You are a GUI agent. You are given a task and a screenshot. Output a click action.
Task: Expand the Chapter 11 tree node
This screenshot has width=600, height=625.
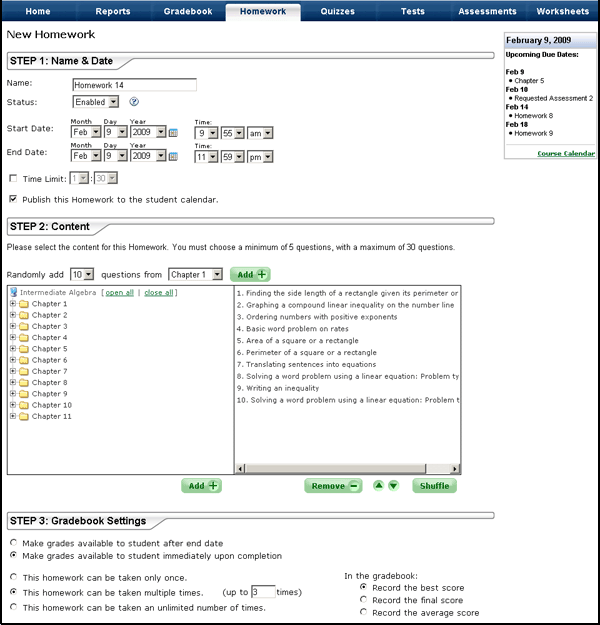pos(13,416)
